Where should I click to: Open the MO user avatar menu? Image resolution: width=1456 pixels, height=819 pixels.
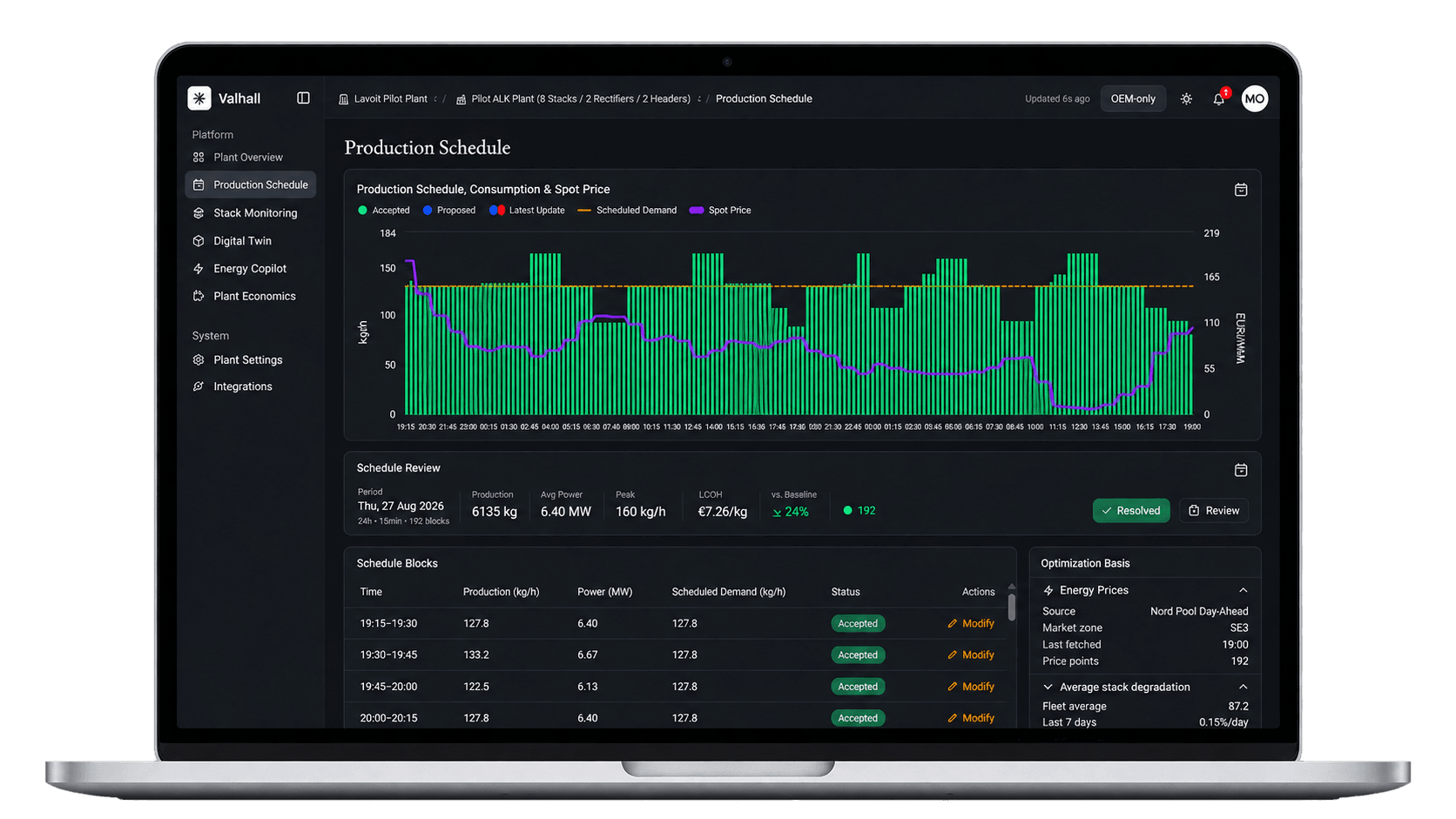(x=1255, y=98)
